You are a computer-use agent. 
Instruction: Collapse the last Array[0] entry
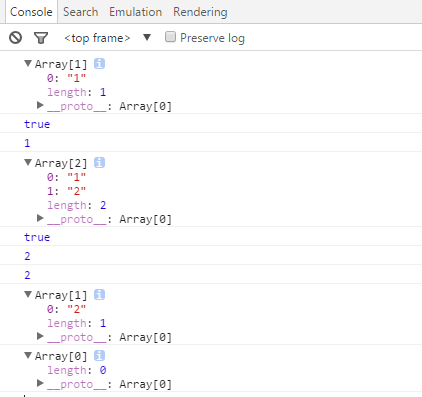click(28, 355)
